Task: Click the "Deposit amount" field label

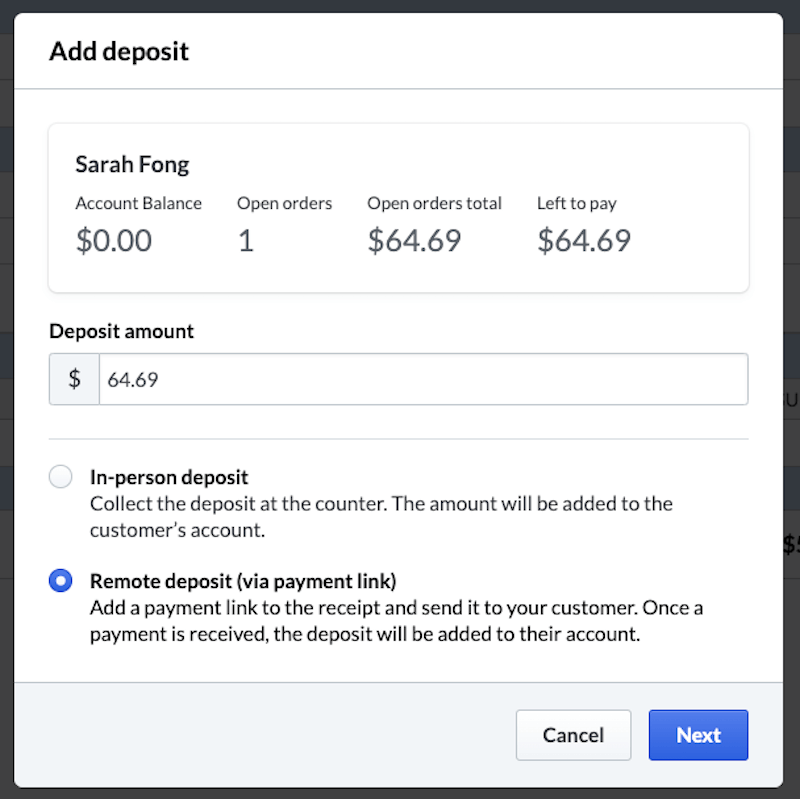Action: click(x=121, y=331)
